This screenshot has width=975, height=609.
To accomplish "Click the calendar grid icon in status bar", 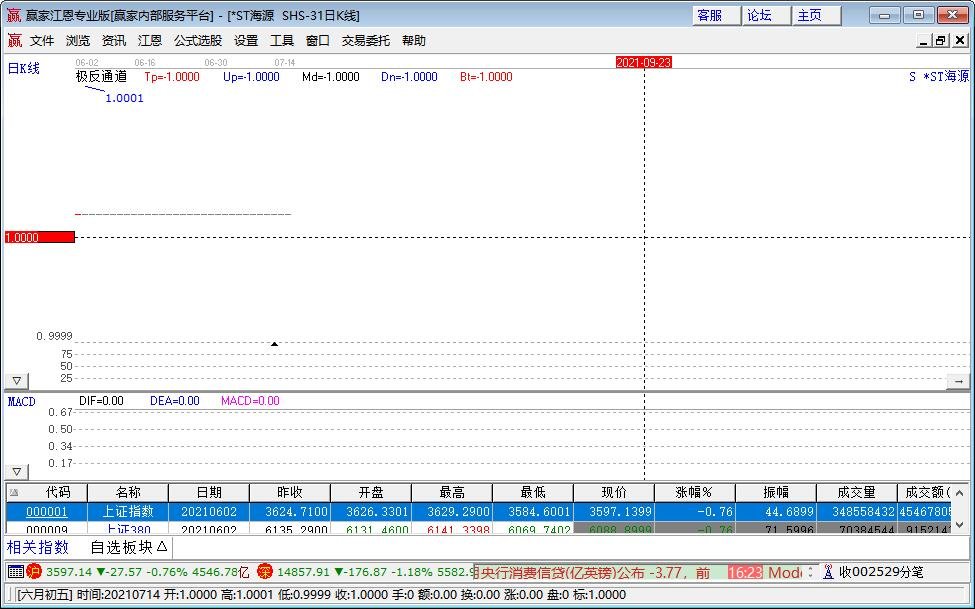I will pyautogui.click(x=16, y=572).
